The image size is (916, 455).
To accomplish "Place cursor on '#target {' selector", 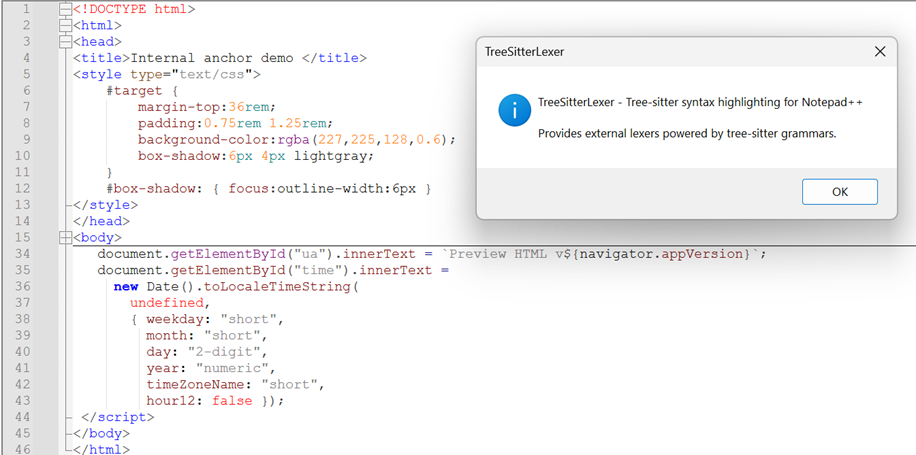I will [x=142, y=91].
